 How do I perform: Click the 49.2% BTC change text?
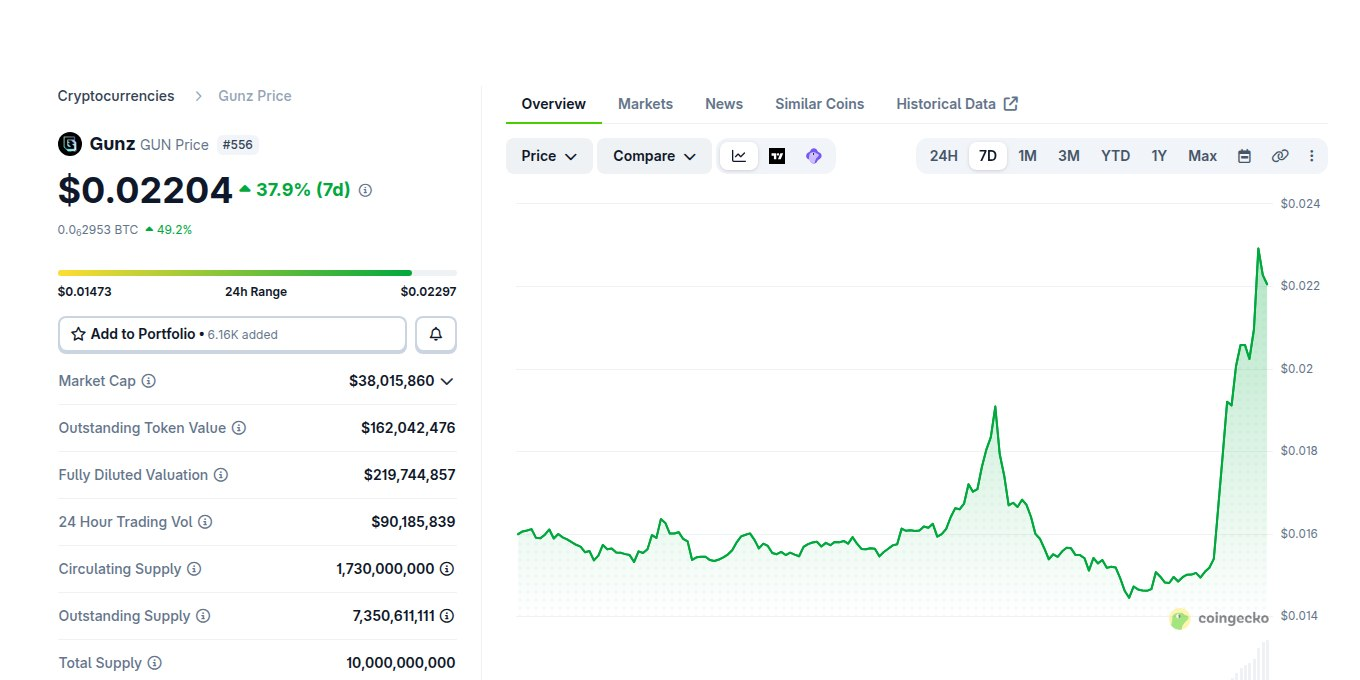click(x=174, y=229)
